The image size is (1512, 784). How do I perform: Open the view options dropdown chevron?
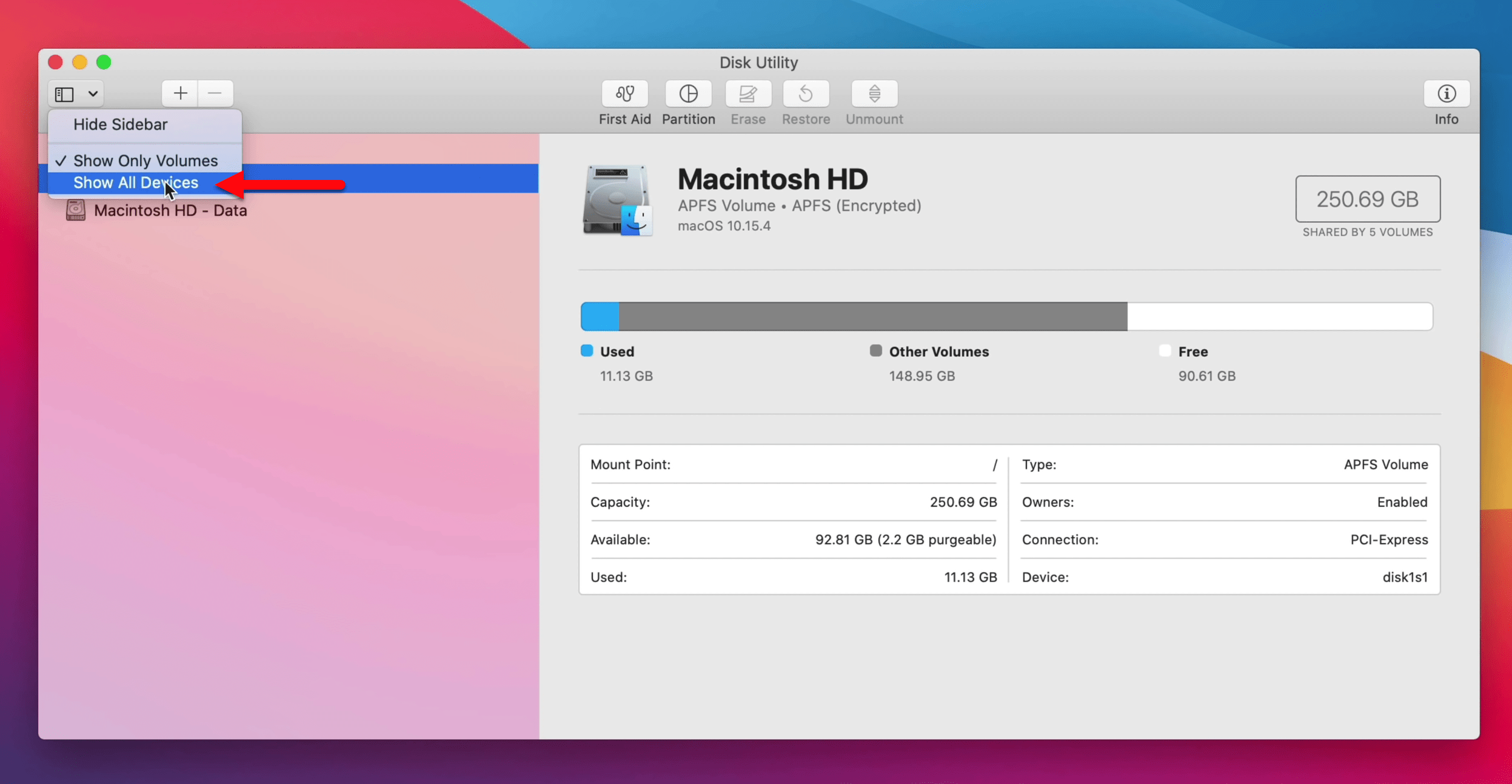(x=93, y=94)
